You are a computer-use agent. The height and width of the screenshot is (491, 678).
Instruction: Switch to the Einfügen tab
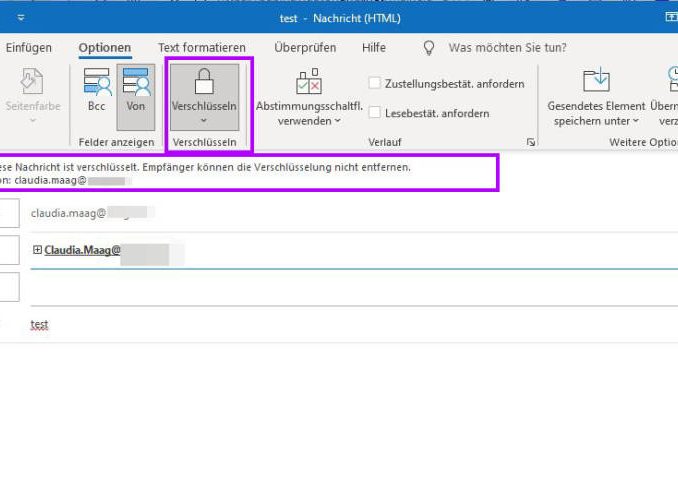pyautogui.click(x=29, y=47)
